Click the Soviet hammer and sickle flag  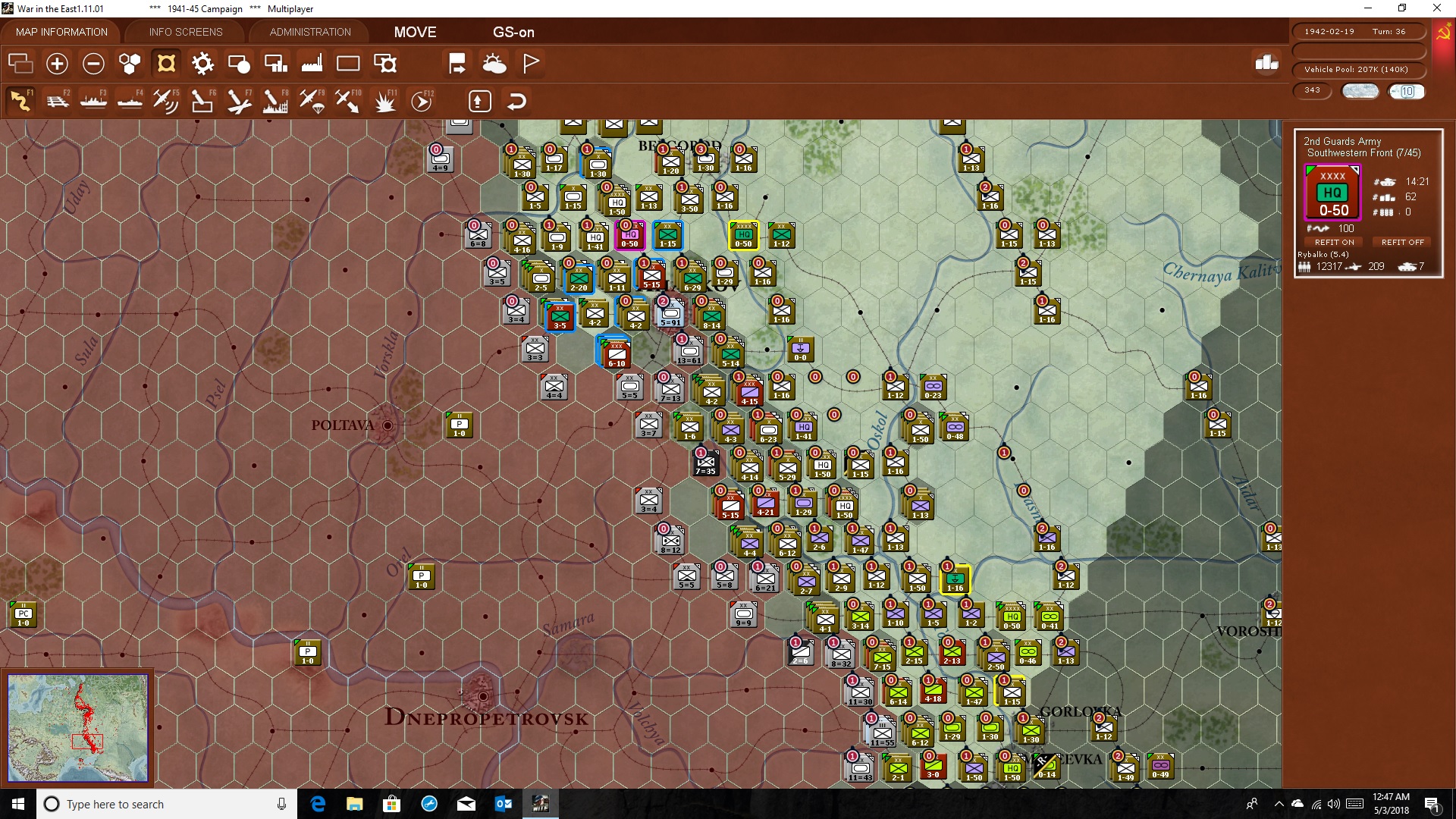click(x=1443, y=33)
